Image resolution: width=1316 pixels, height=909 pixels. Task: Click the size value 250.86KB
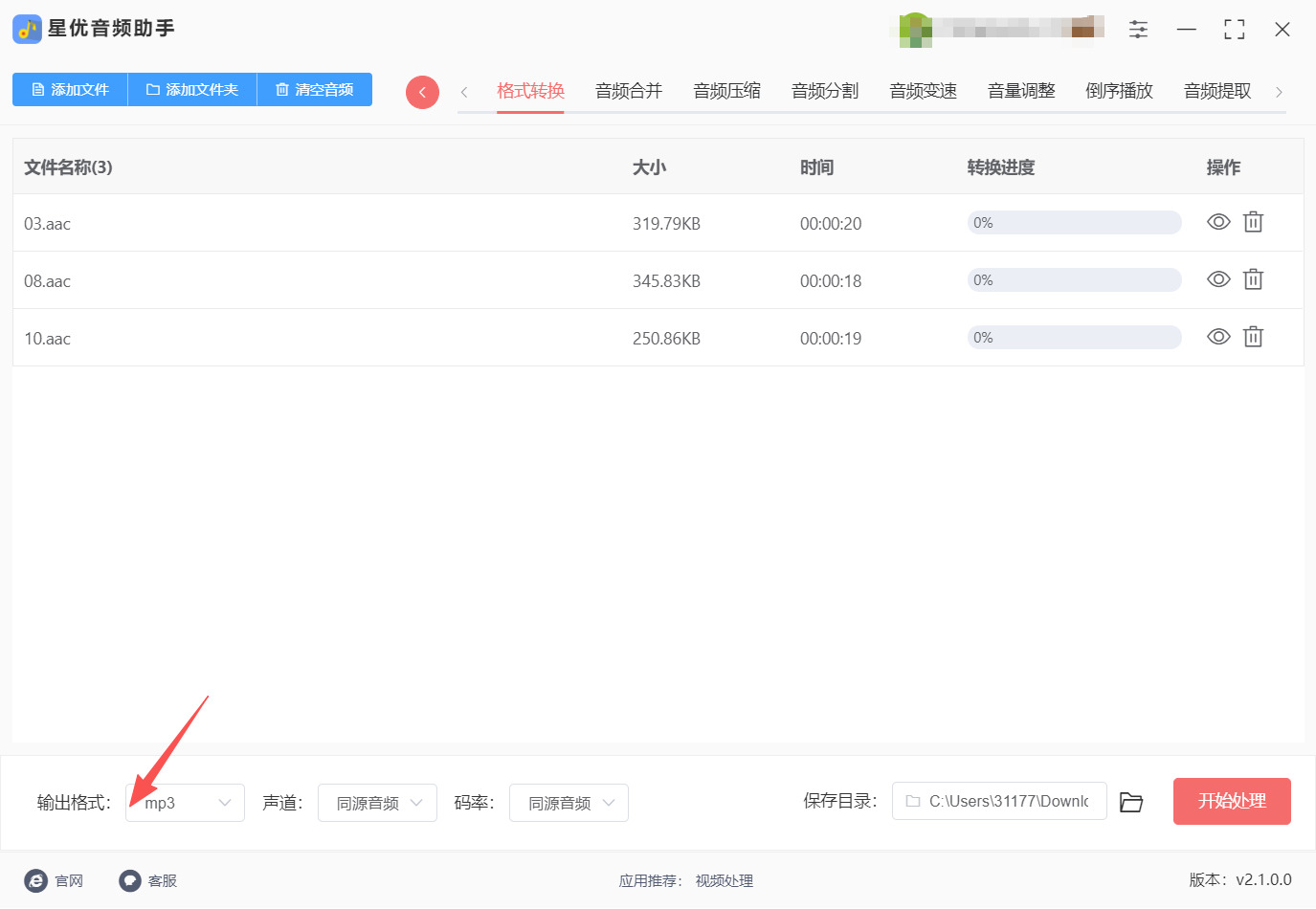[666, 339]
